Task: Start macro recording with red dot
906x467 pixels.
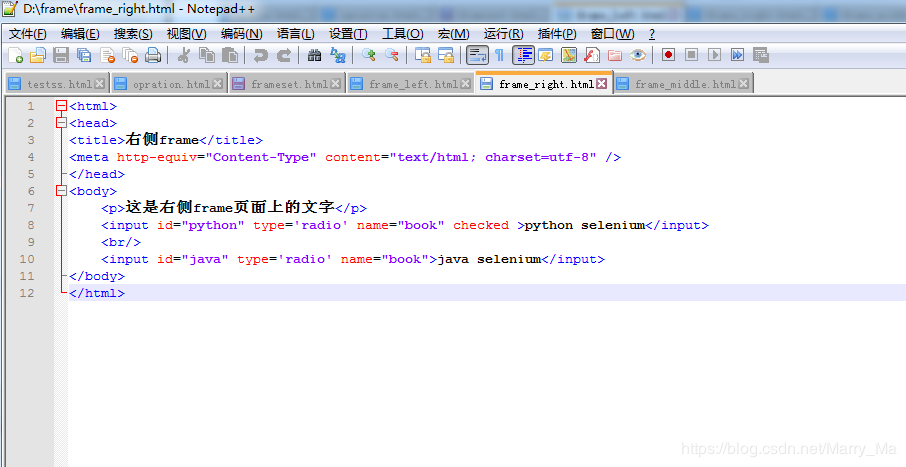Action: (669, 55)
